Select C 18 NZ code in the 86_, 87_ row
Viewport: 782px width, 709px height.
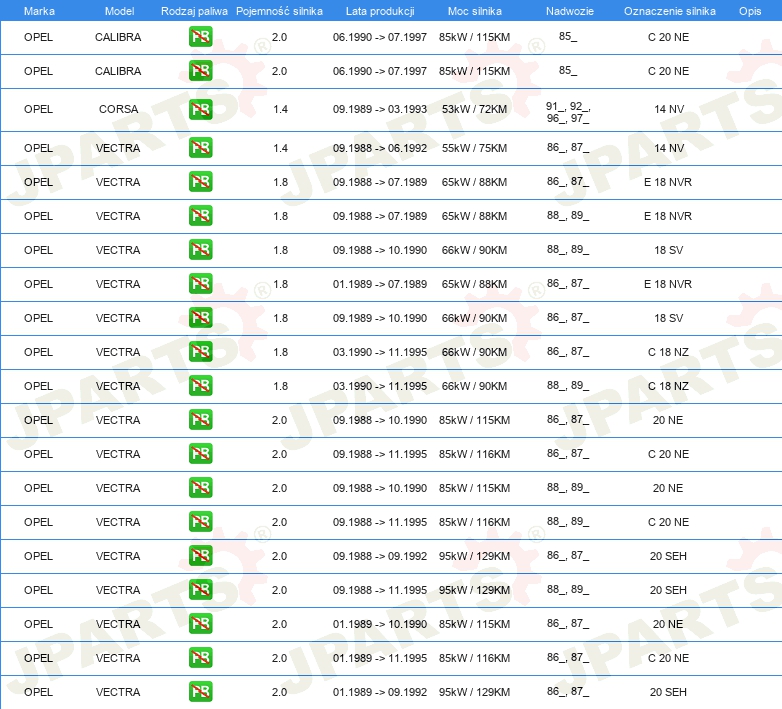(x=668, y=352)
